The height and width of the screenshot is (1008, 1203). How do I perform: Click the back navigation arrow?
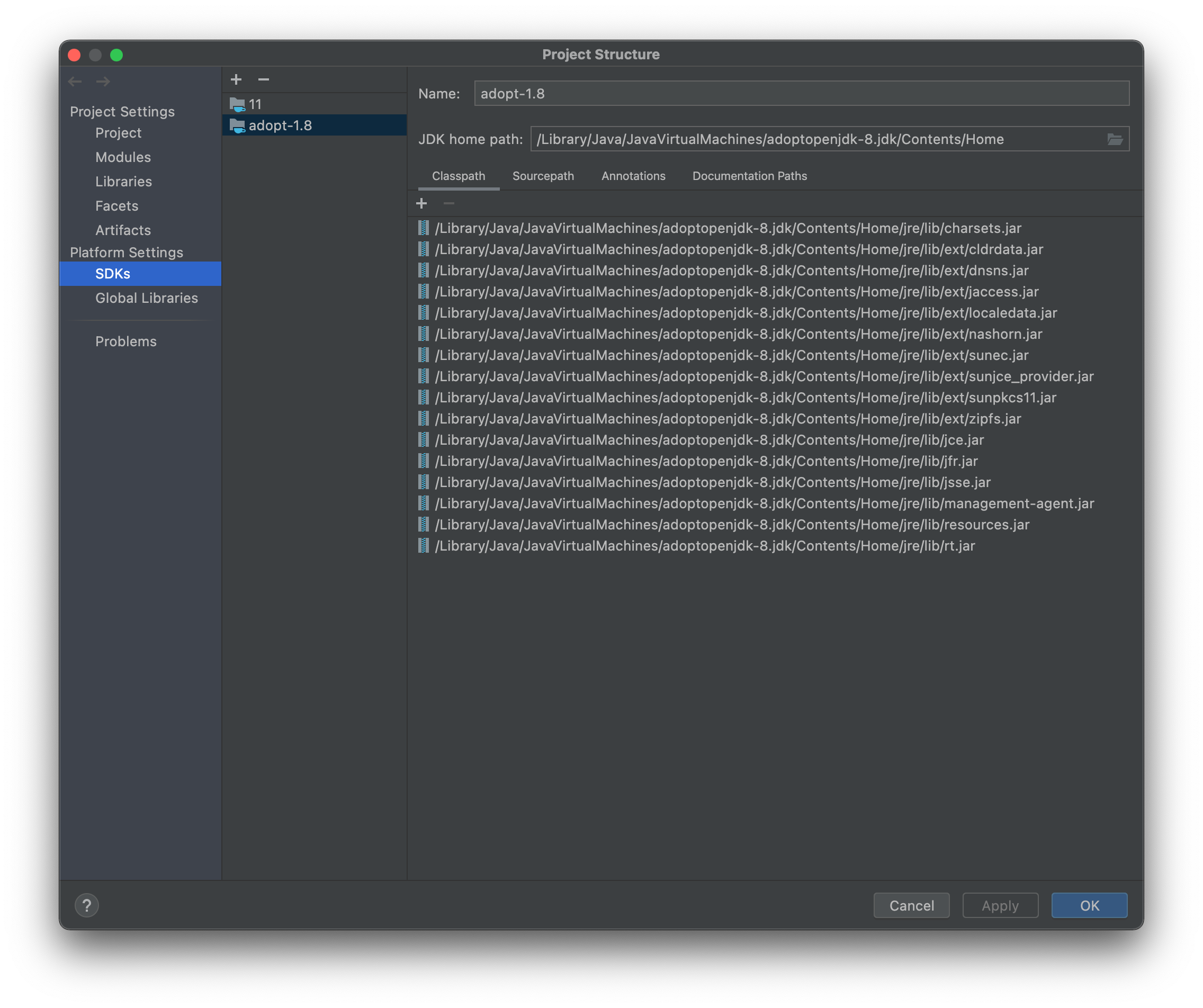click(x=75, y=82)
